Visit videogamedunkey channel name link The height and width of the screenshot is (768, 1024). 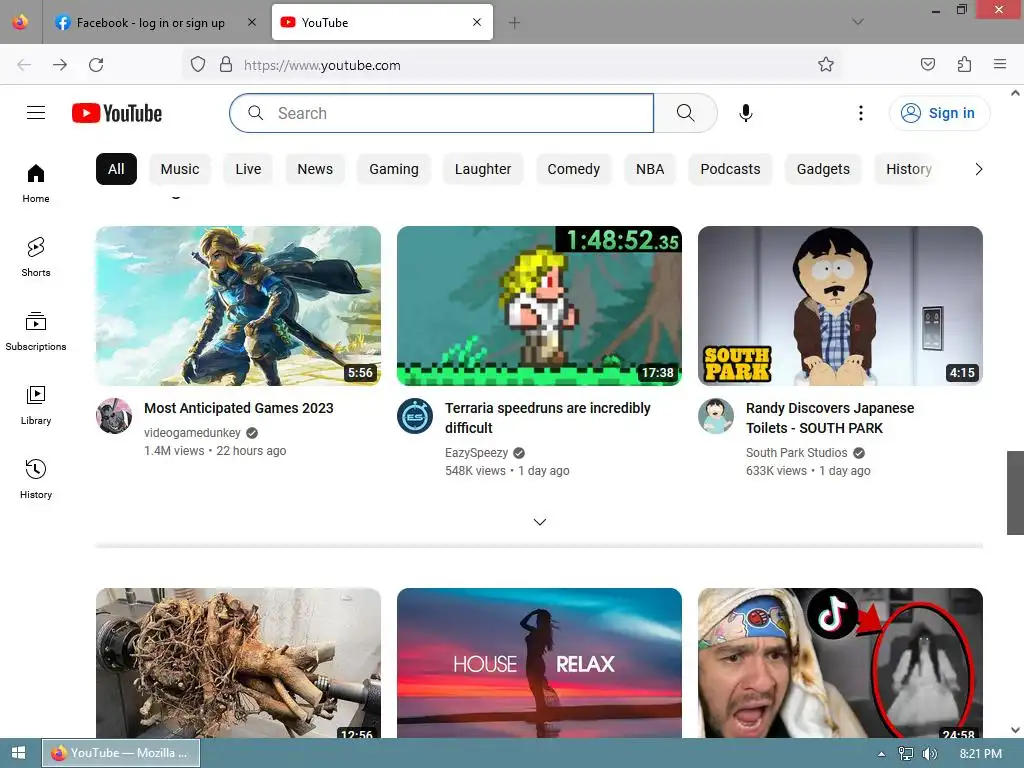[x=192, y=433]
